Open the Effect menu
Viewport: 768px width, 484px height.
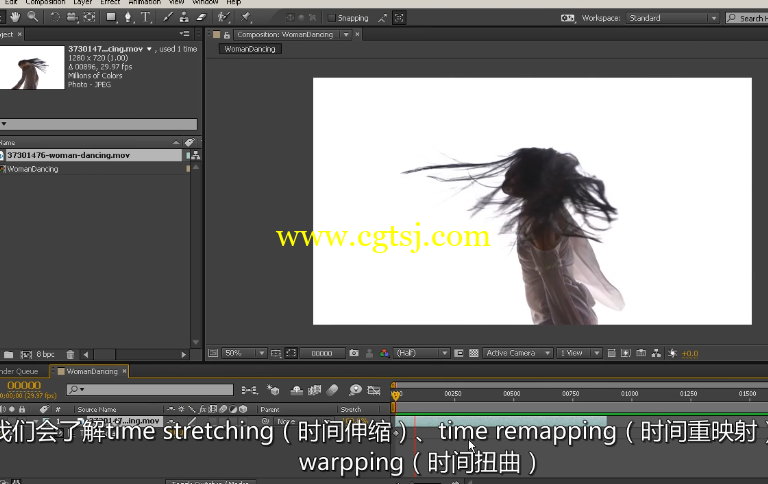110,2
